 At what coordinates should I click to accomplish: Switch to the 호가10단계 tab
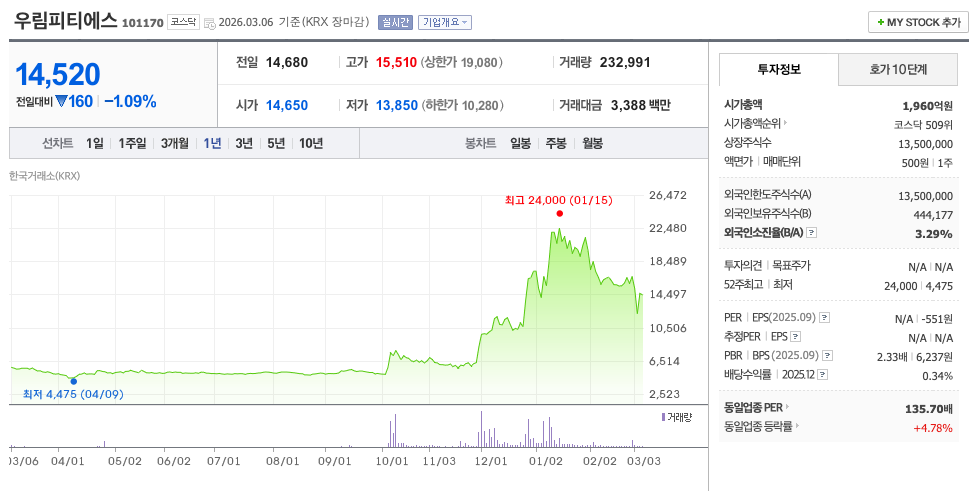[x=898, y=69]
